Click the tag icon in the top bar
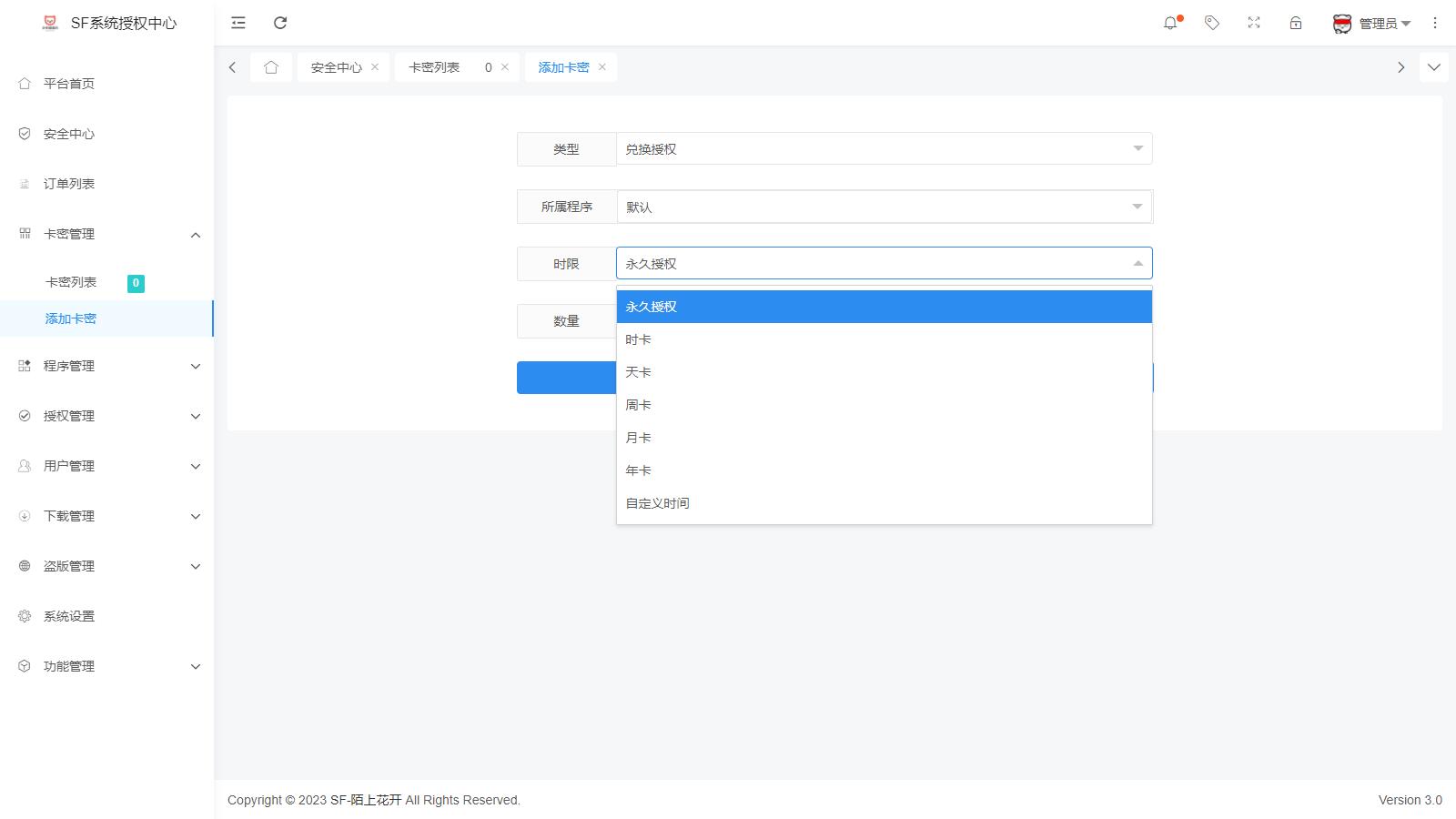This screenshot has height=819, width=1456. [1212, 23]
